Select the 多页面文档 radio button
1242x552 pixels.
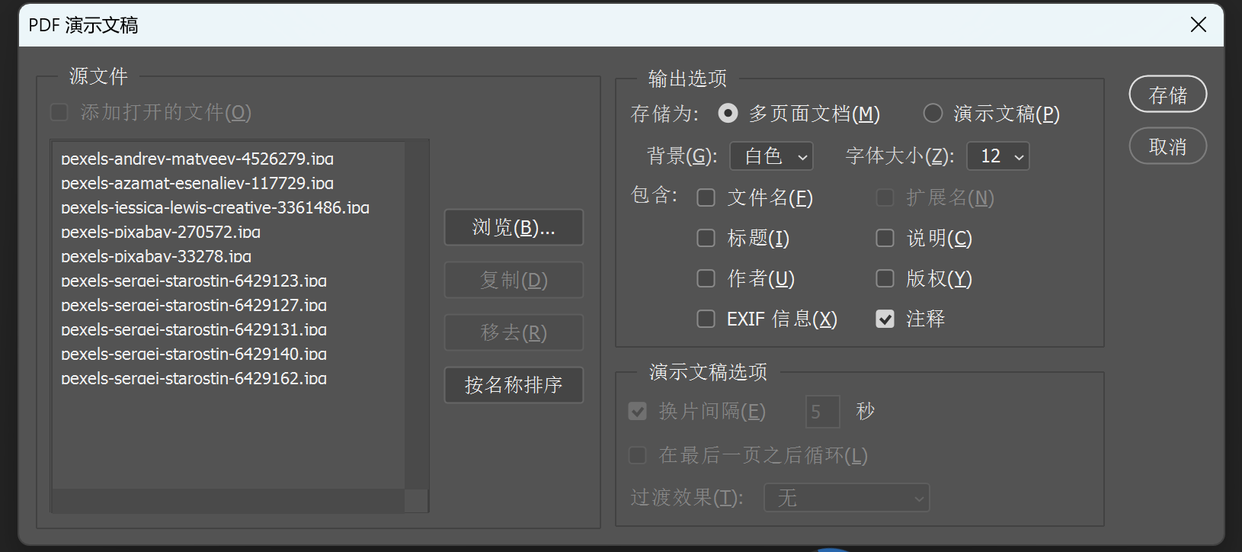pos(728,113)
